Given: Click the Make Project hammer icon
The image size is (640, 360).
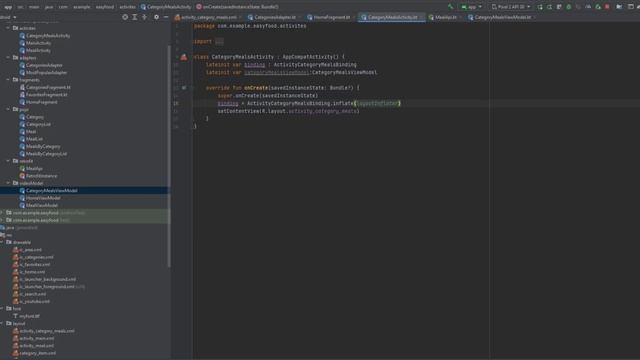Looking at the screenshot, I should (x=451, y=7).
